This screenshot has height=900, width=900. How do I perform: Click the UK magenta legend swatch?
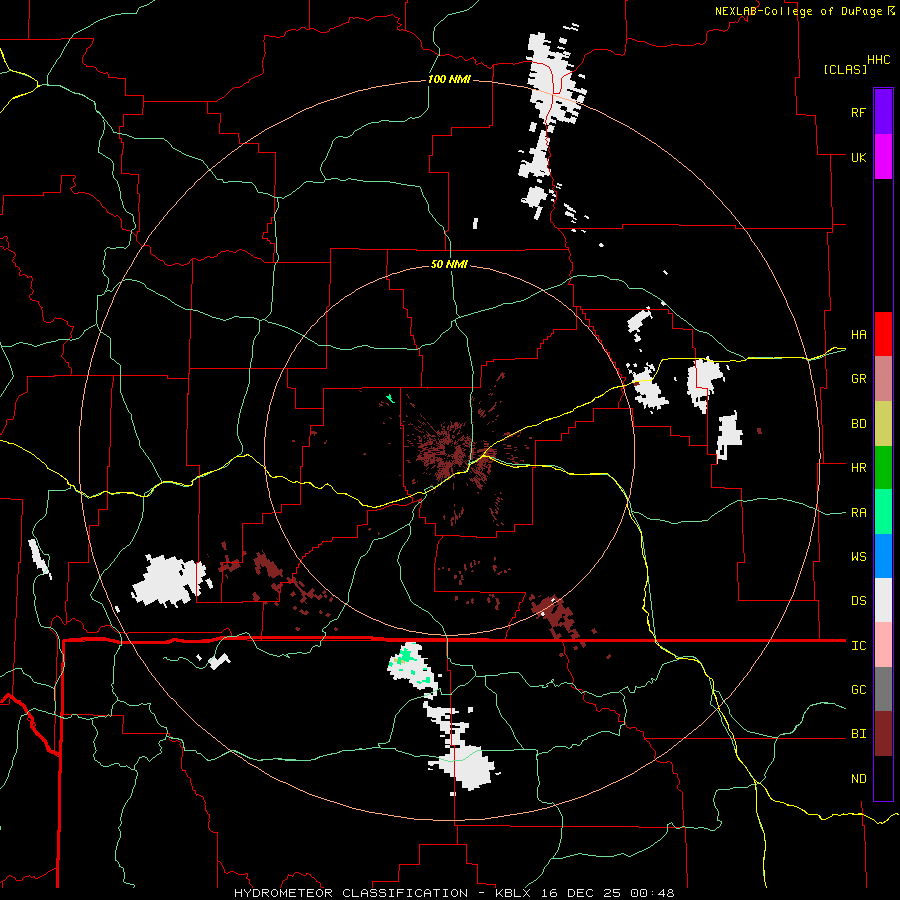tap(883, 157)
